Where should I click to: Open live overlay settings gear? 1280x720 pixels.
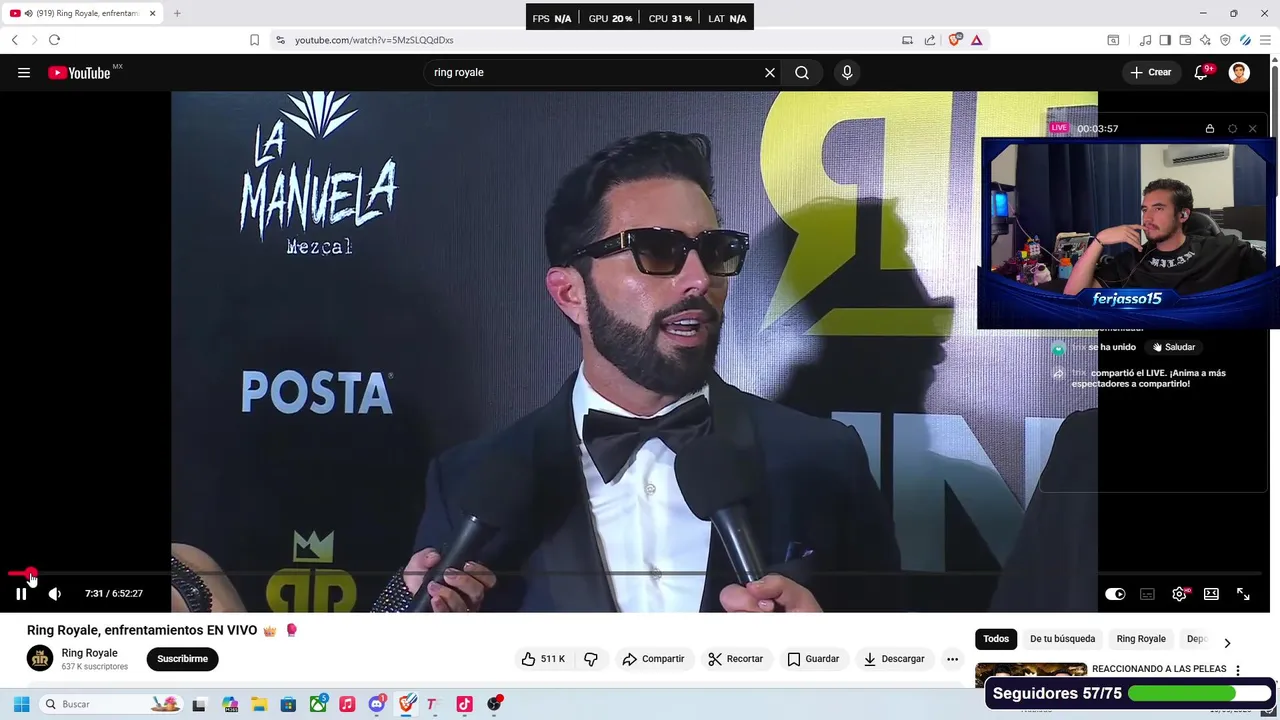coord(1232,129)
